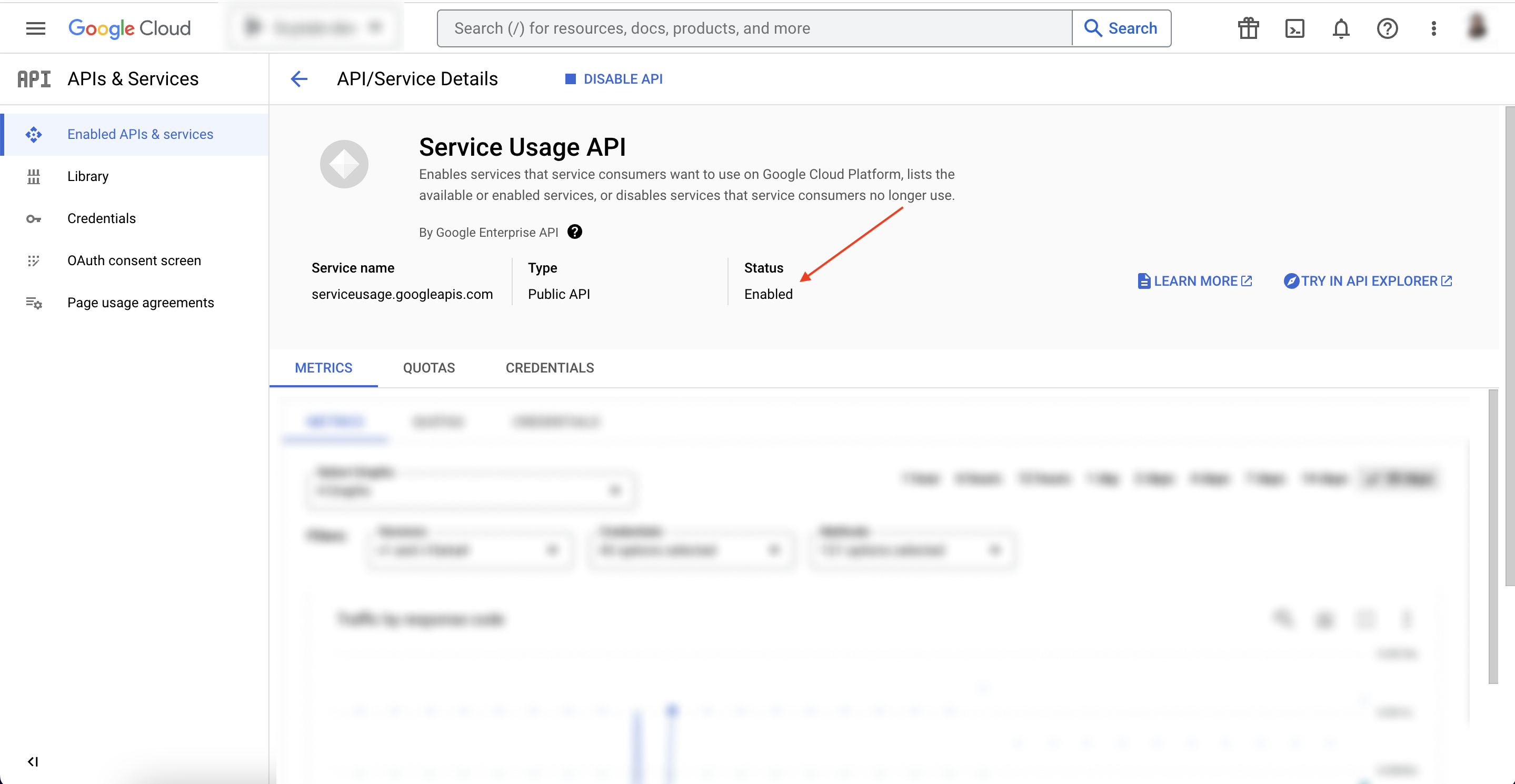The image size is (1515, 784).
Task: Switch to the QUOTAS tab
Action: 428,368
